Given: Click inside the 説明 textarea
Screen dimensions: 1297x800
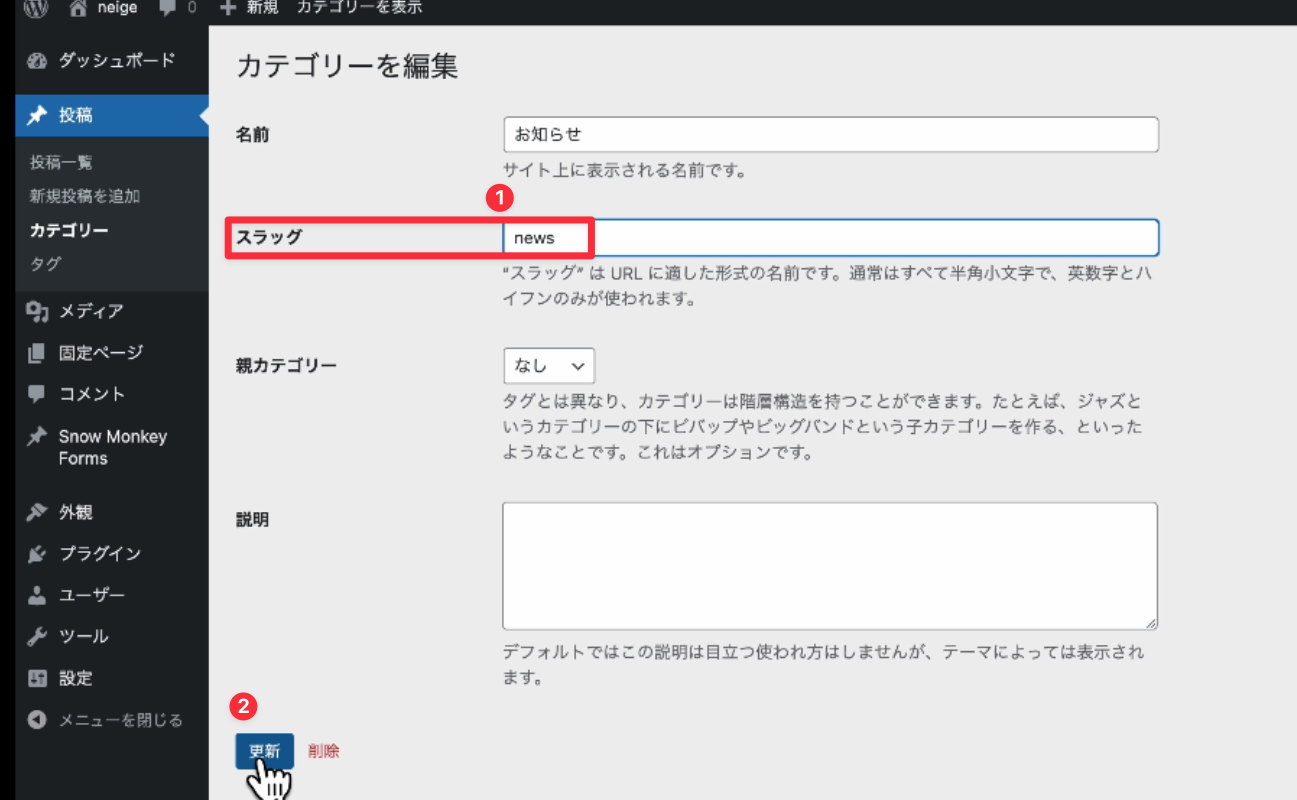Looking at the screenshot, I should tap(830, 566).
